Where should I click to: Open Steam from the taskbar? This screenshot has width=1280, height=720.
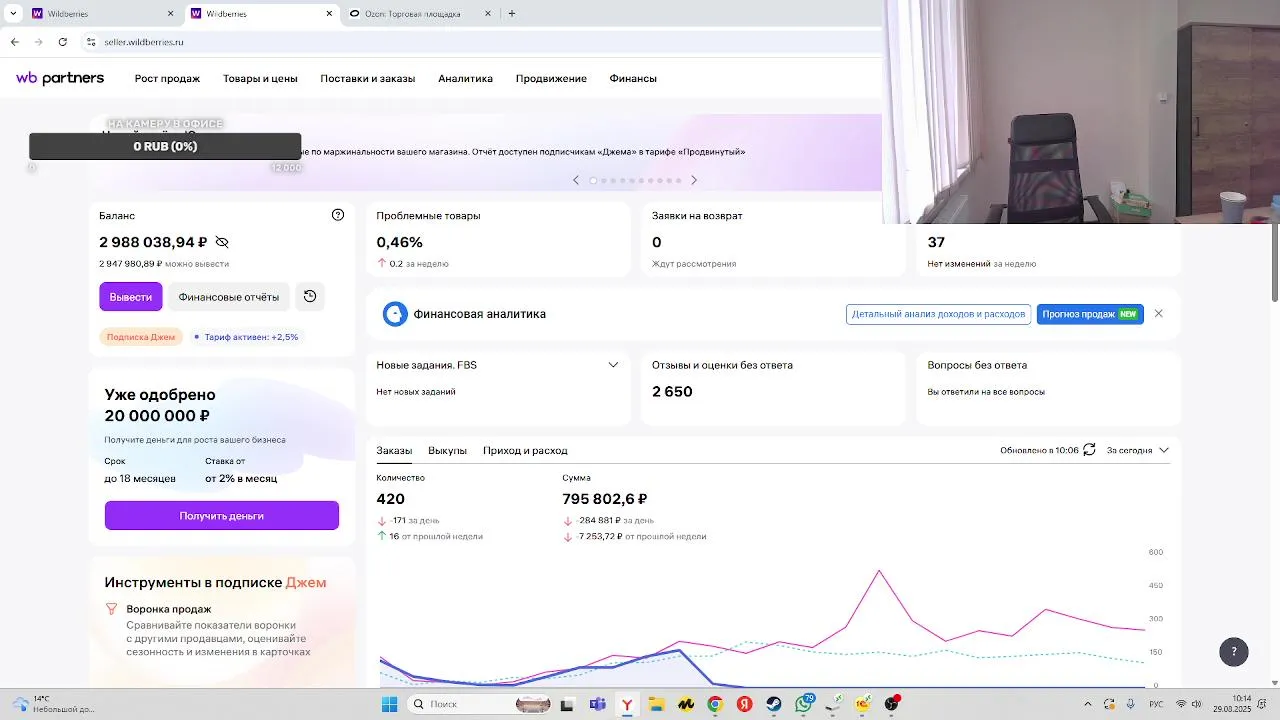point(774,704)
